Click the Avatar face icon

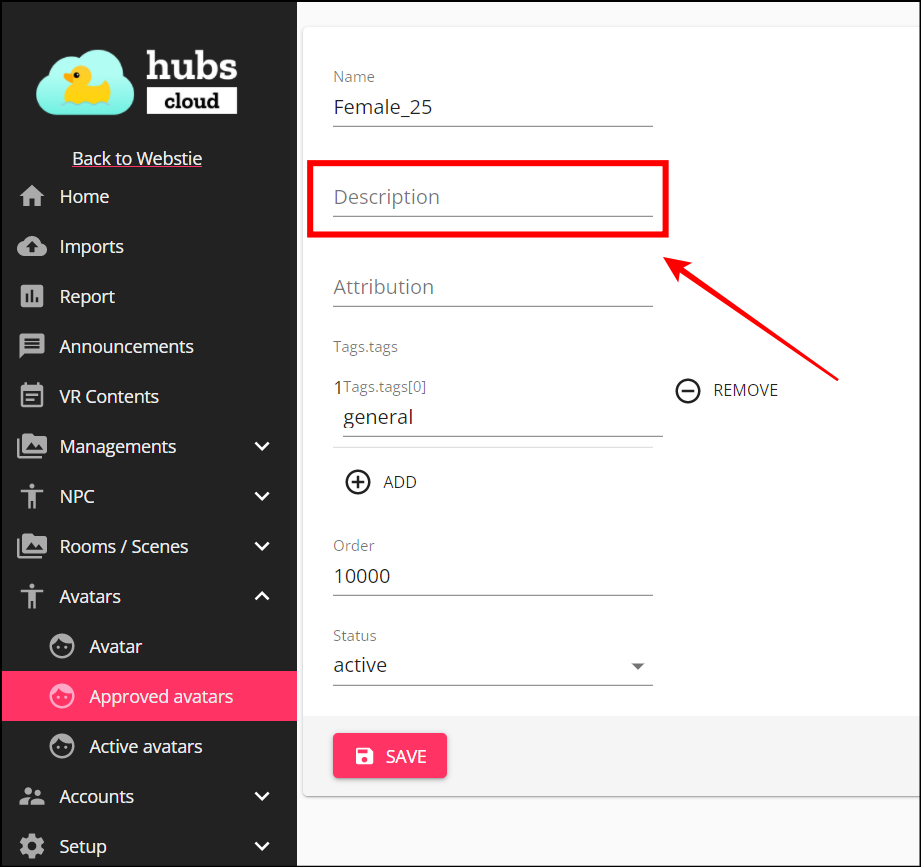click(62, 646)
